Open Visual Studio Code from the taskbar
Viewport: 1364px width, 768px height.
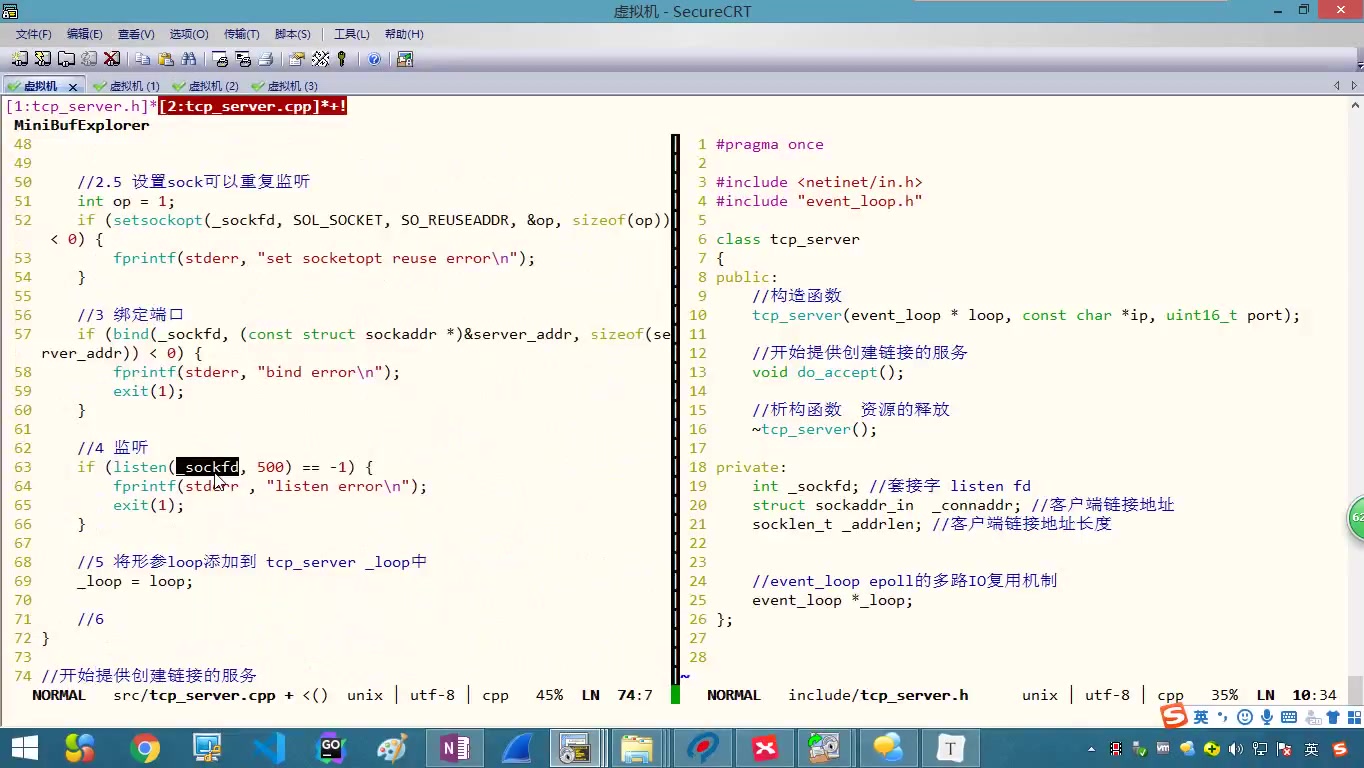tap(269, 748)
